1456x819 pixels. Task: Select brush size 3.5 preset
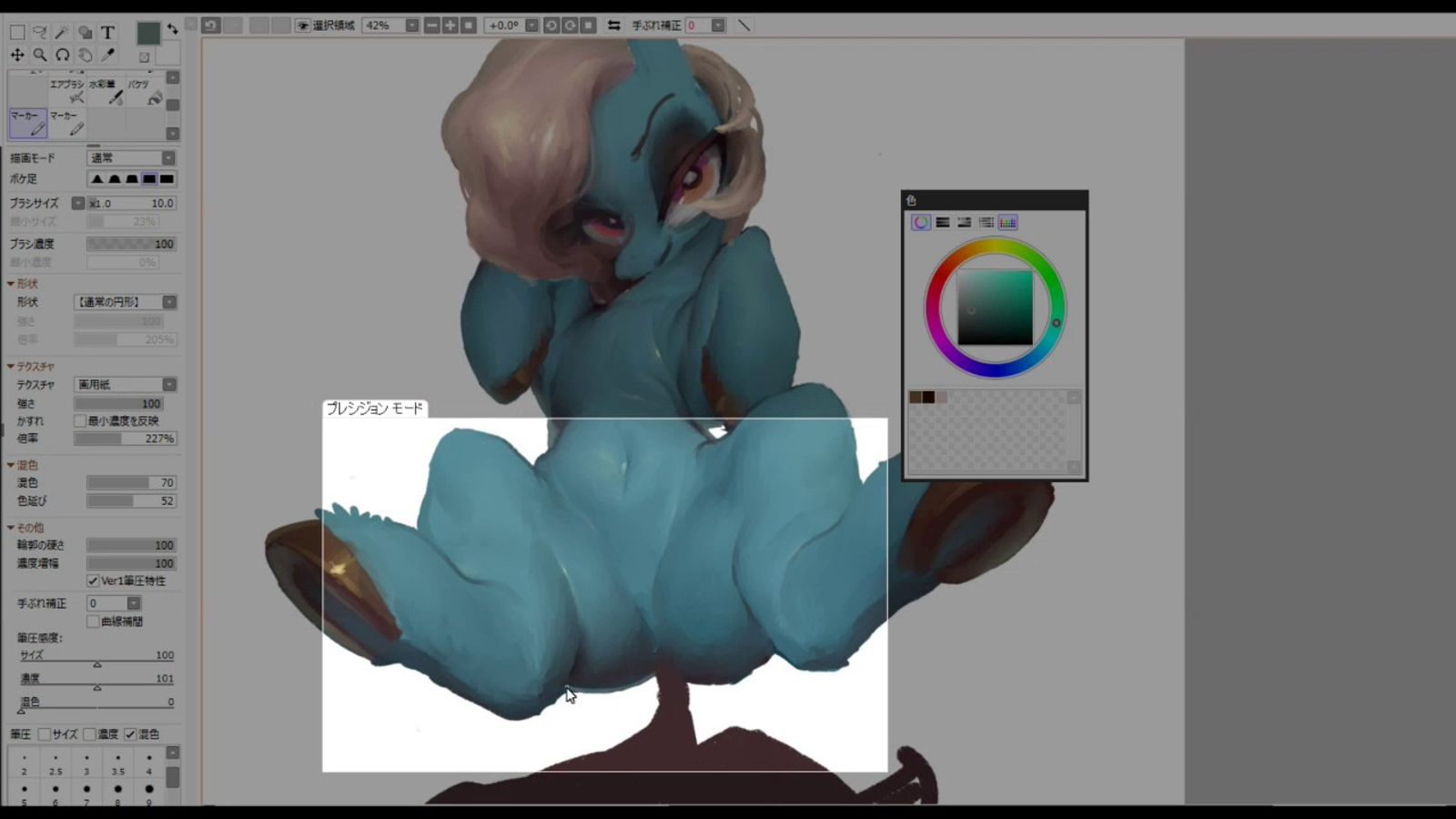pos(117,763)
